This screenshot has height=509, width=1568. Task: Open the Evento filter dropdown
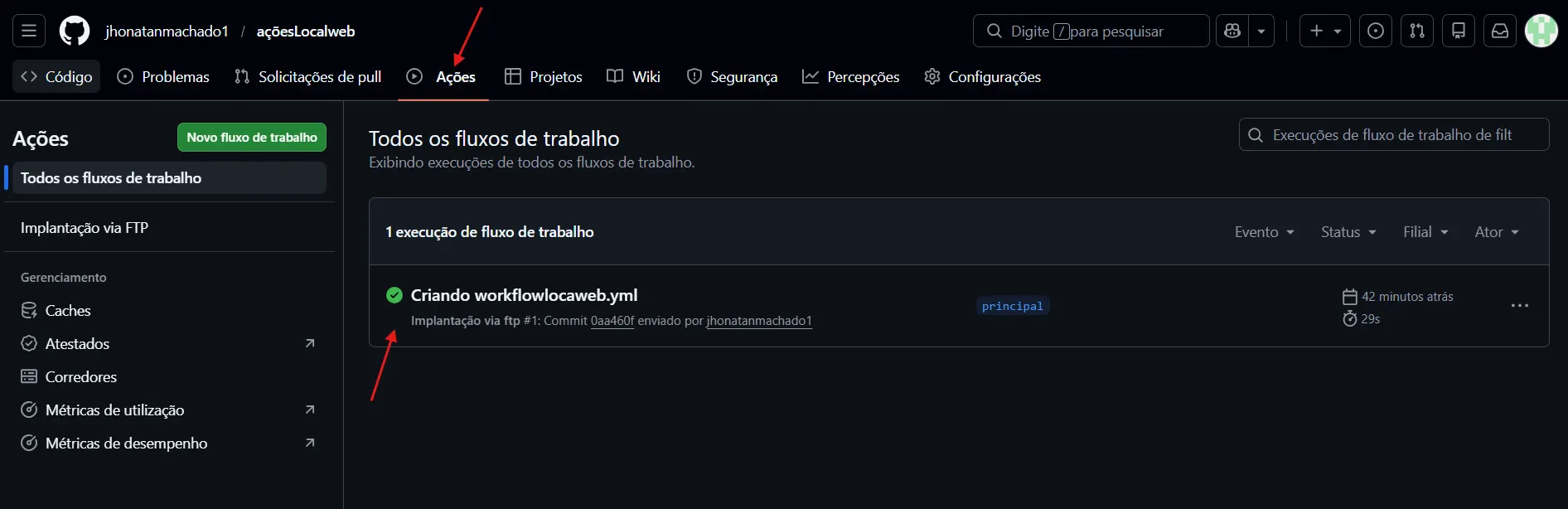[x=1264, y=232]
